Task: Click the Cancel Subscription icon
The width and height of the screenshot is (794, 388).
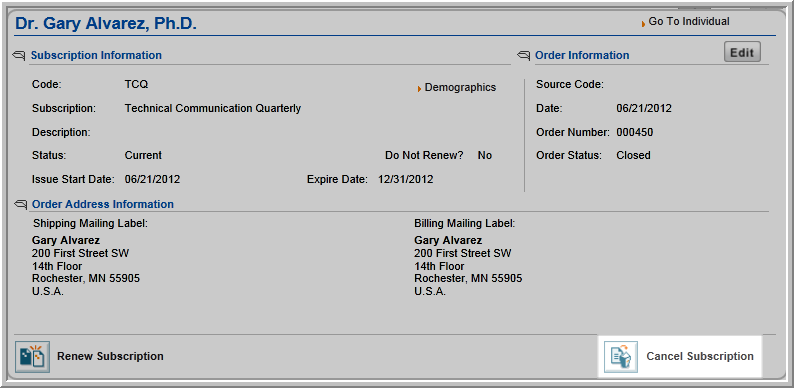Action: (620, 357)
